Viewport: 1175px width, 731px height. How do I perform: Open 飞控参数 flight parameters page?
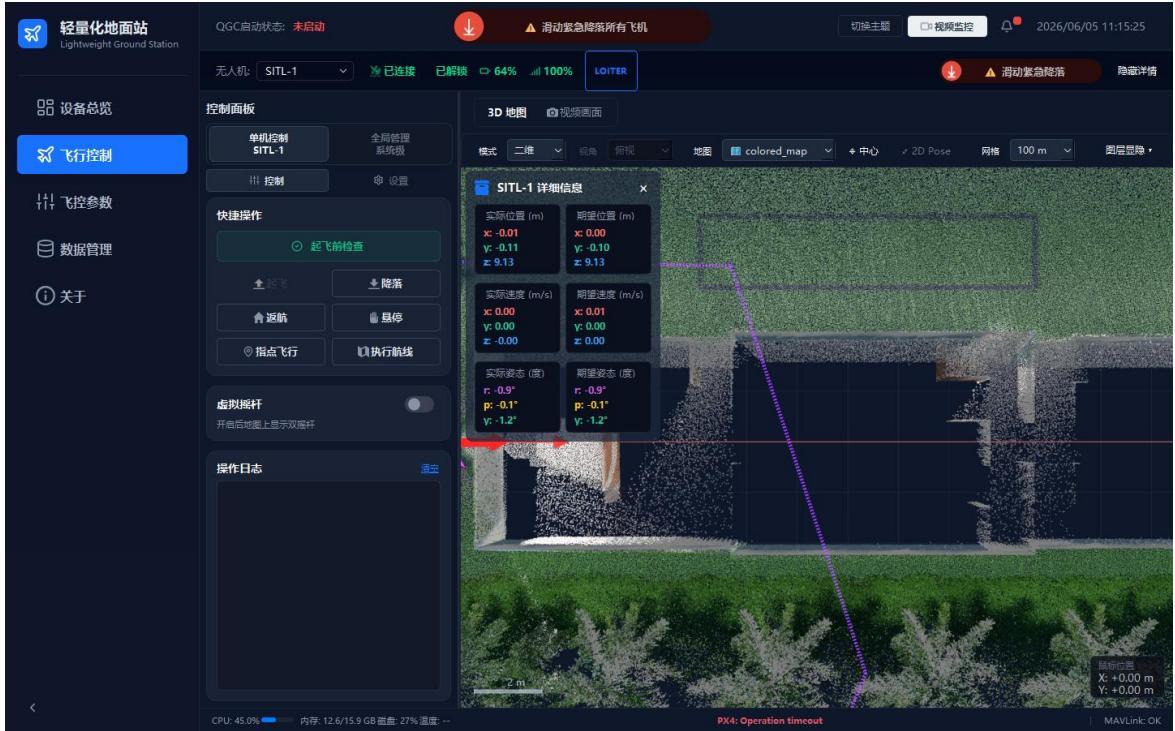coord(102,202)
